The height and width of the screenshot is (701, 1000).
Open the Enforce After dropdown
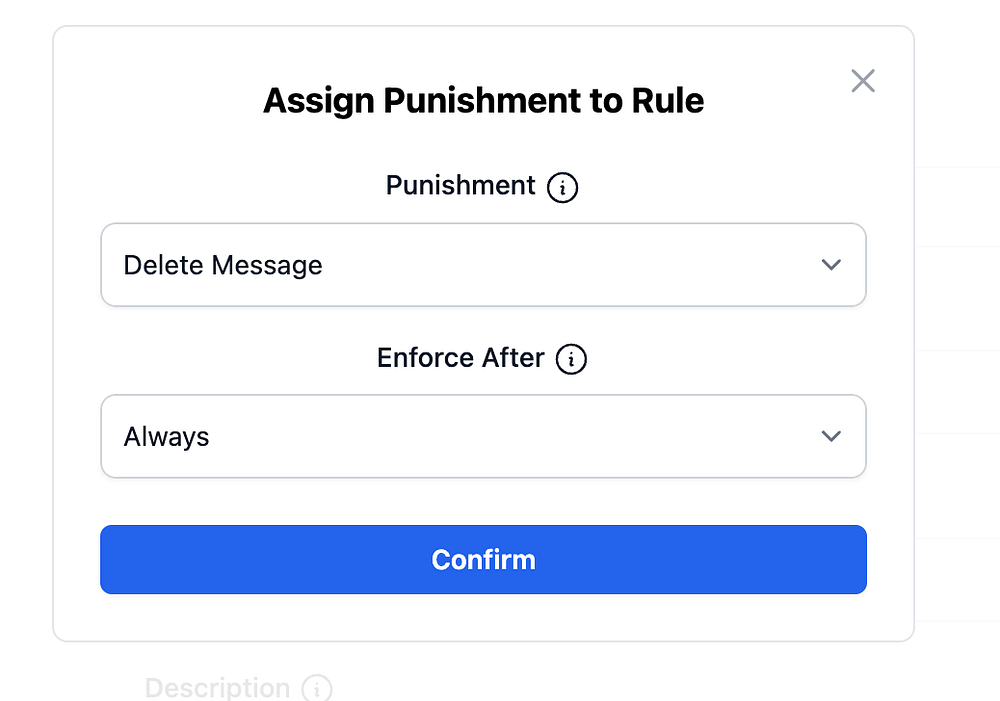(483, 437)
